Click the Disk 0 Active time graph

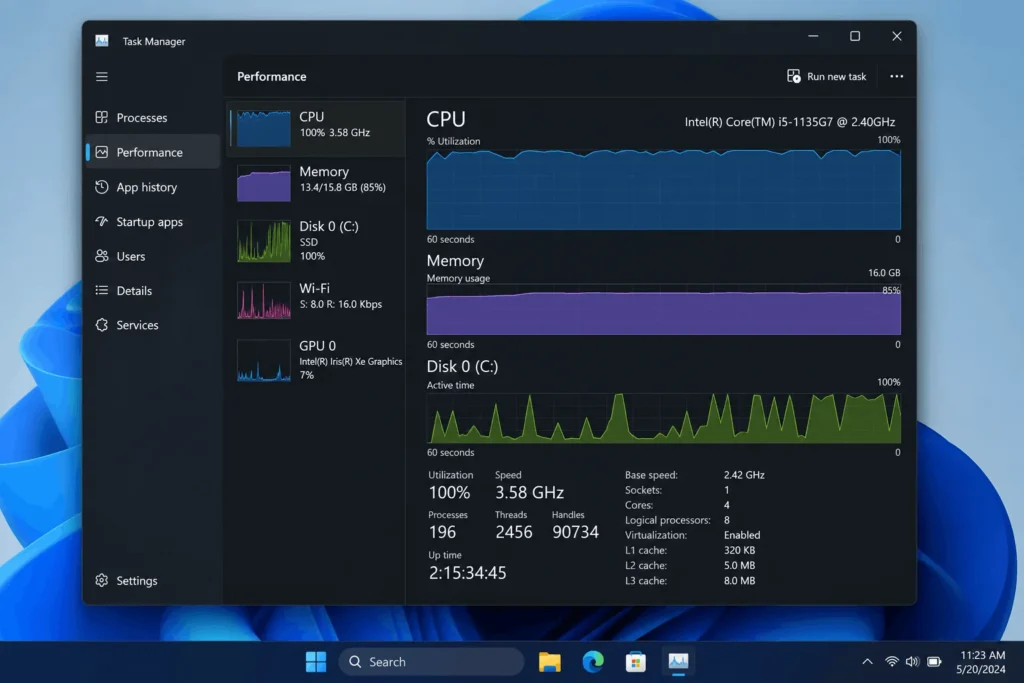click(664, 417)
